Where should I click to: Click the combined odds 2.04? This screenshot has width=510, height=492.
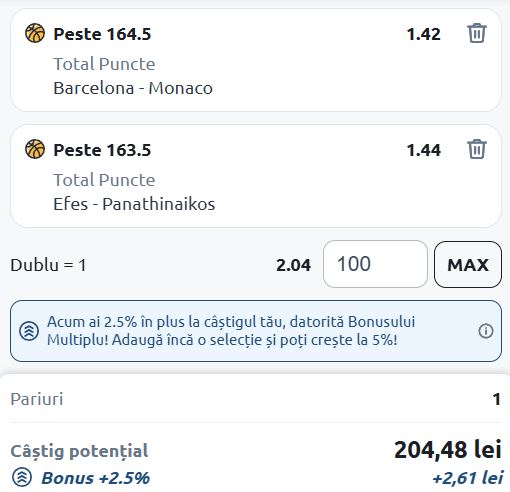[x=293, y=265]
